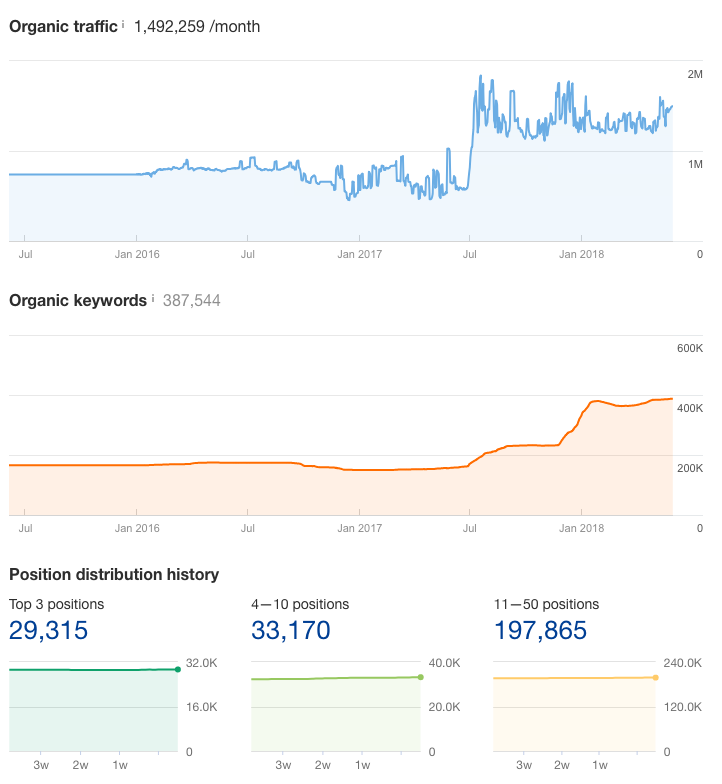Click the 20.0K axis label on the 4—10 chart
This screenshot has height=784, width=722.
444,707
